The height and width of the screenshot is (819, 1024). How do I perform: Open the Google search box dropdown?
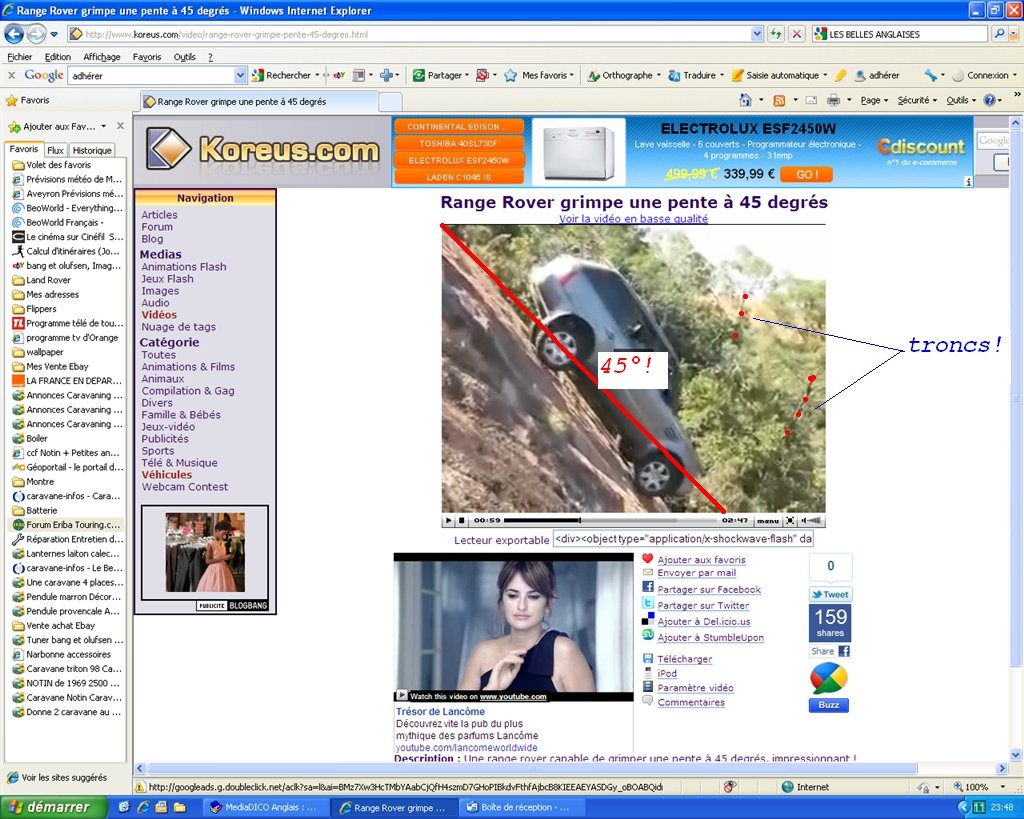(x=240, y=76)
